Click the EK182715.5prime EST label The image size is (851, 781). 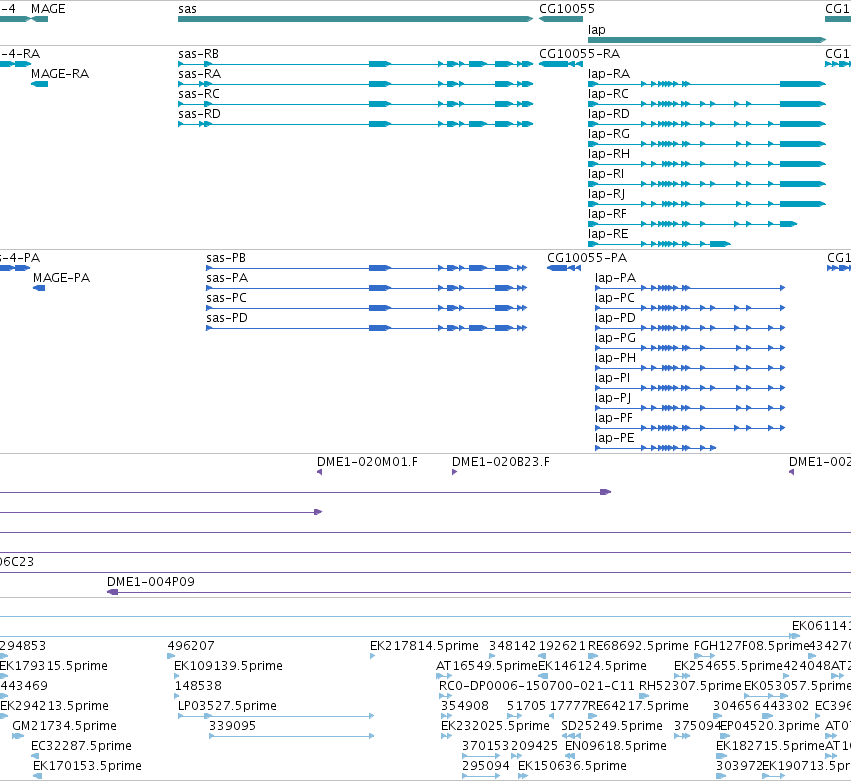pos(770,746)
